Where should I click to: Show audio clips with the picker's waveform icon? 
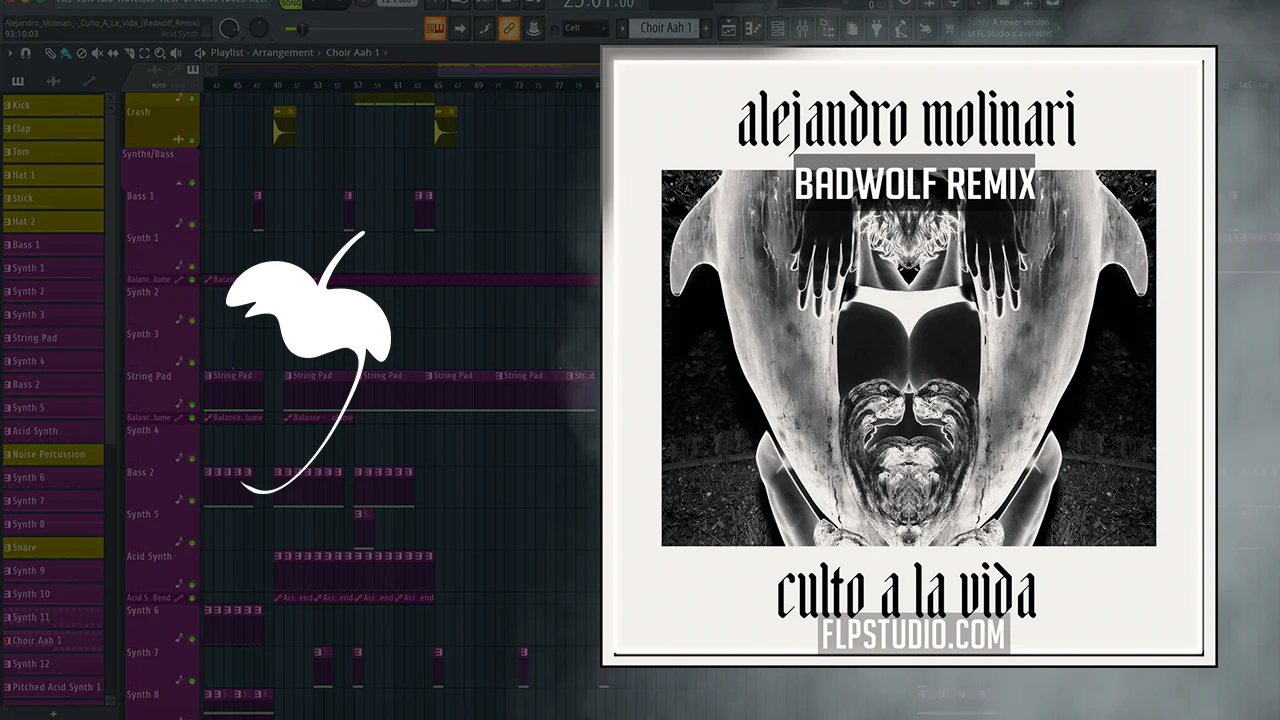coord(53,81)
